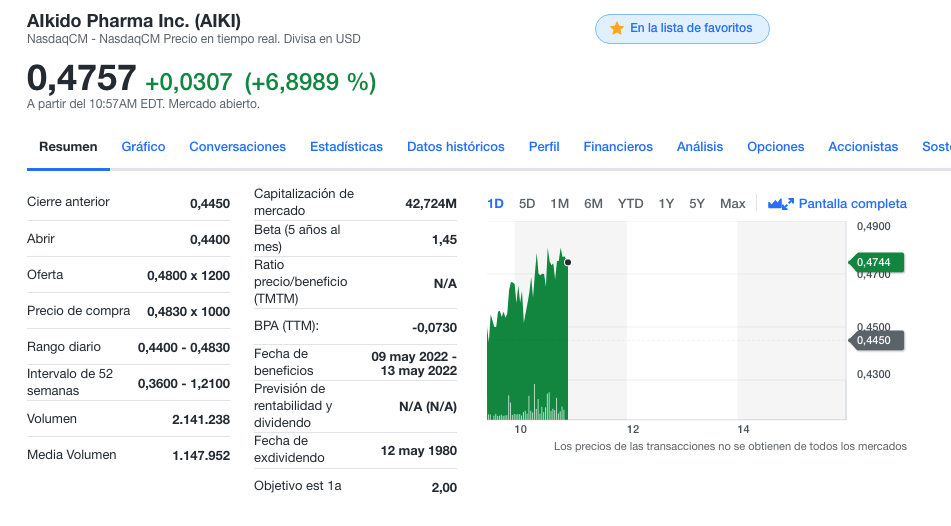
Task: Click the Volumen value 2.141.238
Action: click(201, 420)
